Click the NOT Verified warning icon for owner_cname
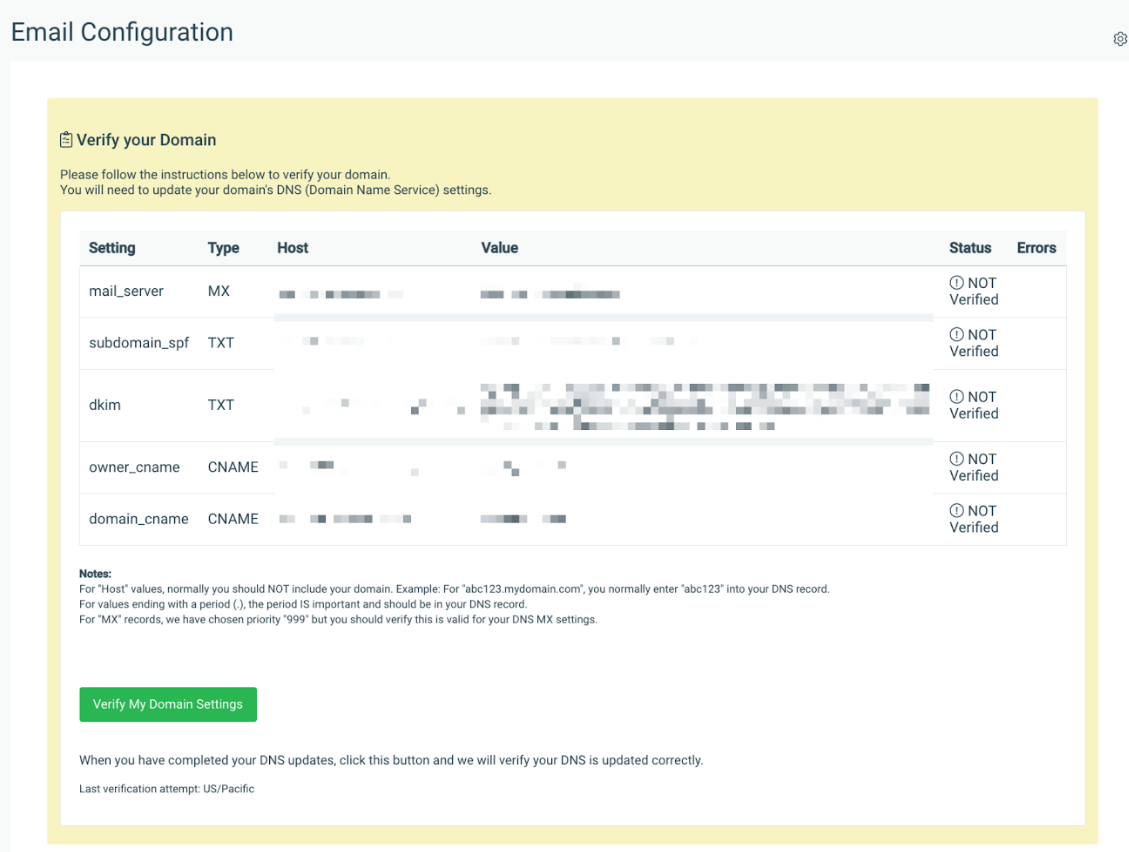This screenshot has width=1129, height=852. [x=956, y=458]
